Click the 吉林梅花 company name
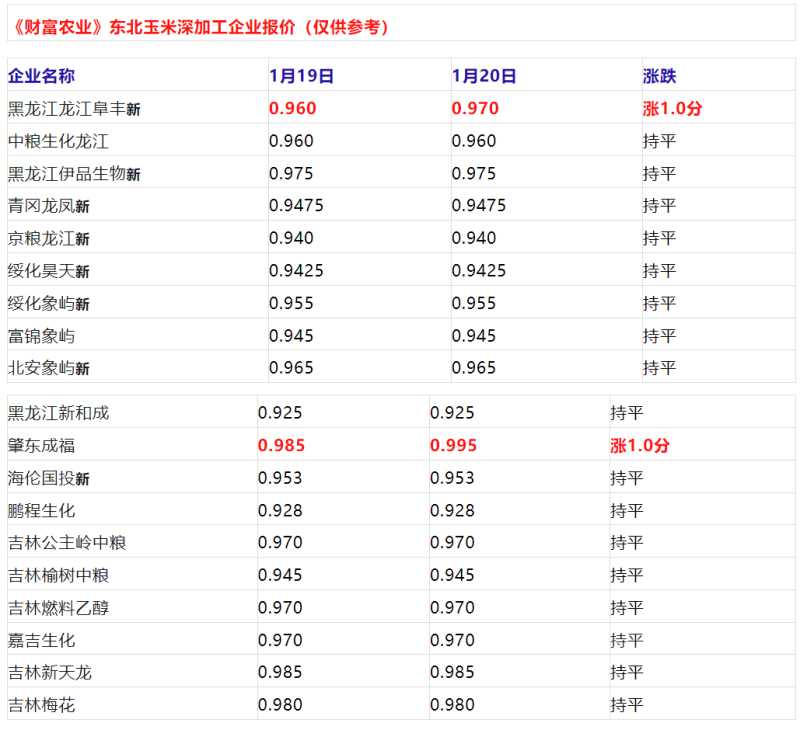This screenshot has width=800, height=730. [x=41, y=705]
